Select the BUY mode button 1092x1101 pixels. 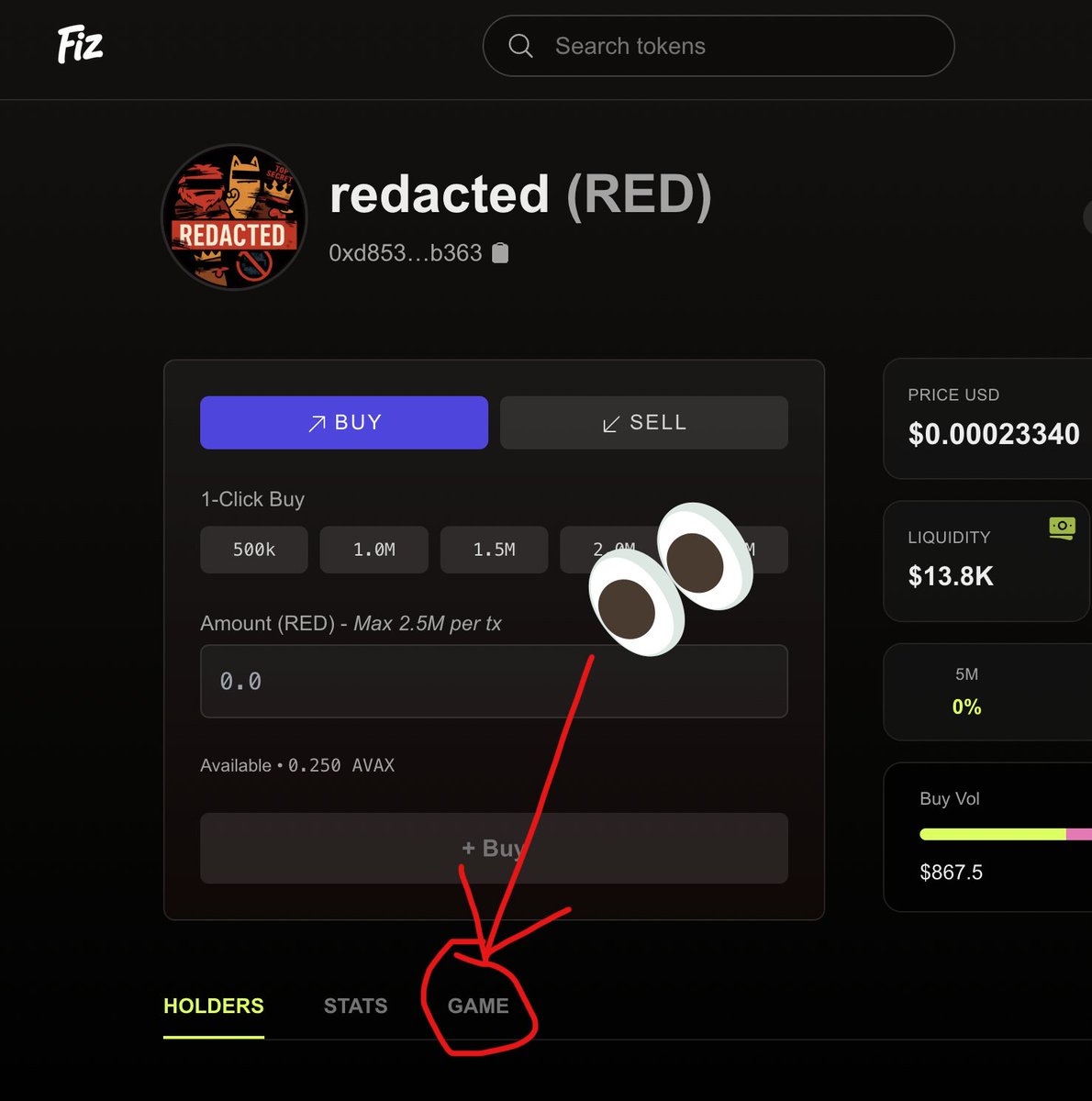pyautogui.click(x=344, y=422)
